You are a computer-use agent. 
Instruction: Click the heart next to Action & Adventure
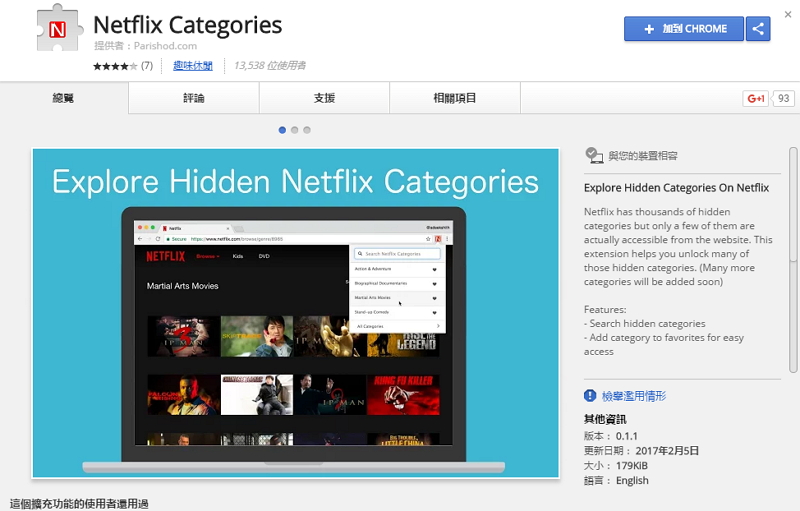(435, 269)
